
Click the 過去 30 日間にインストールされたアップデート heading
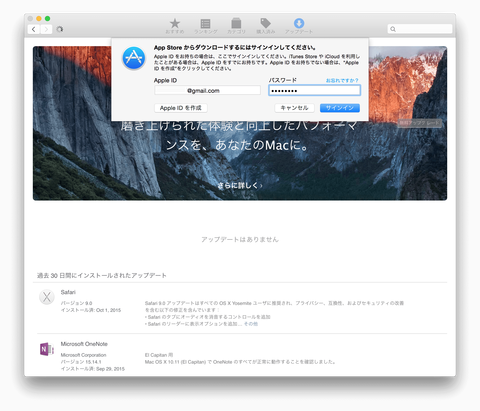tap(102, 275)
